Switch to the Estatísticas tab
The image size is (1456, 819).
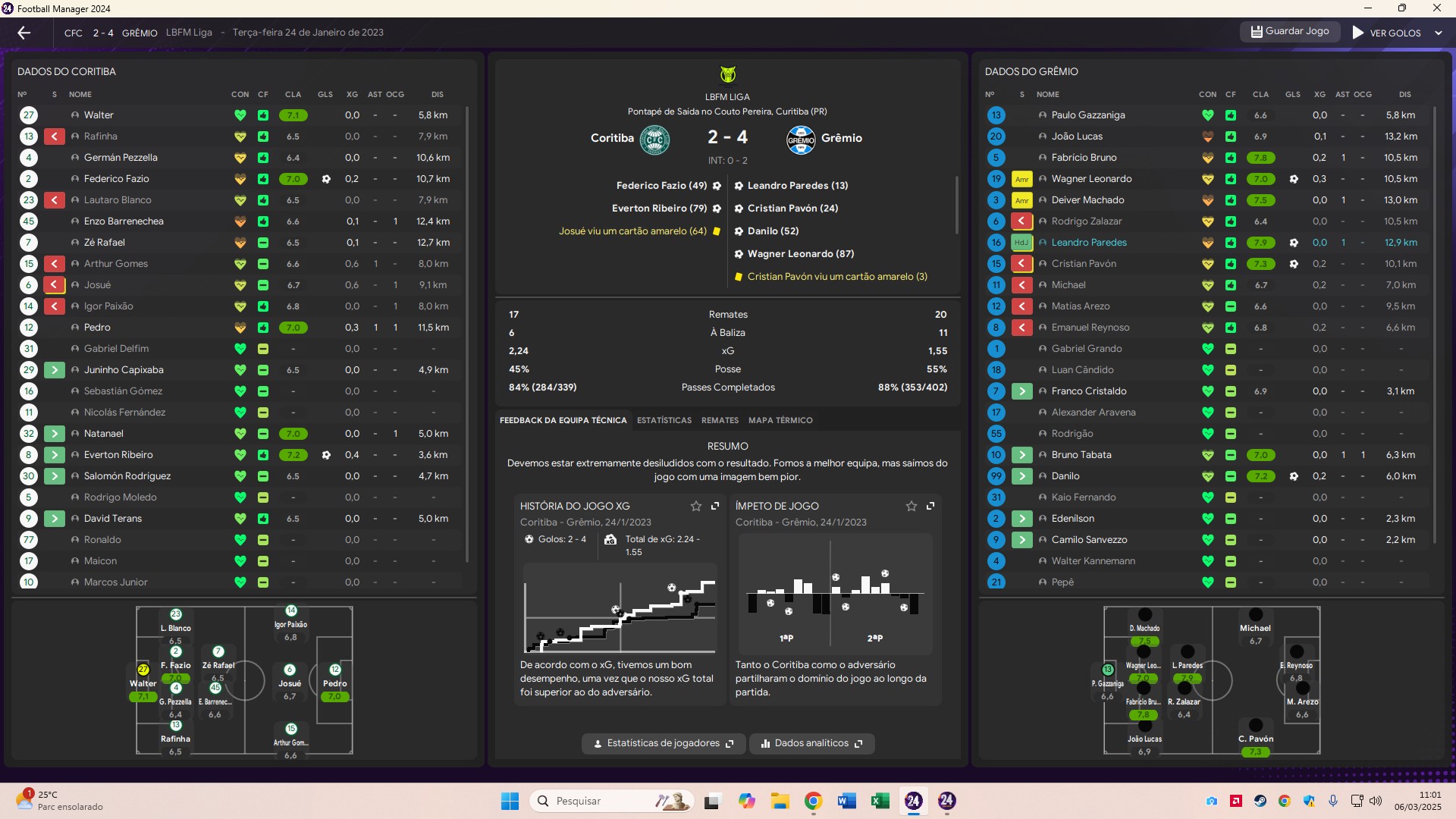coord(664,420)
